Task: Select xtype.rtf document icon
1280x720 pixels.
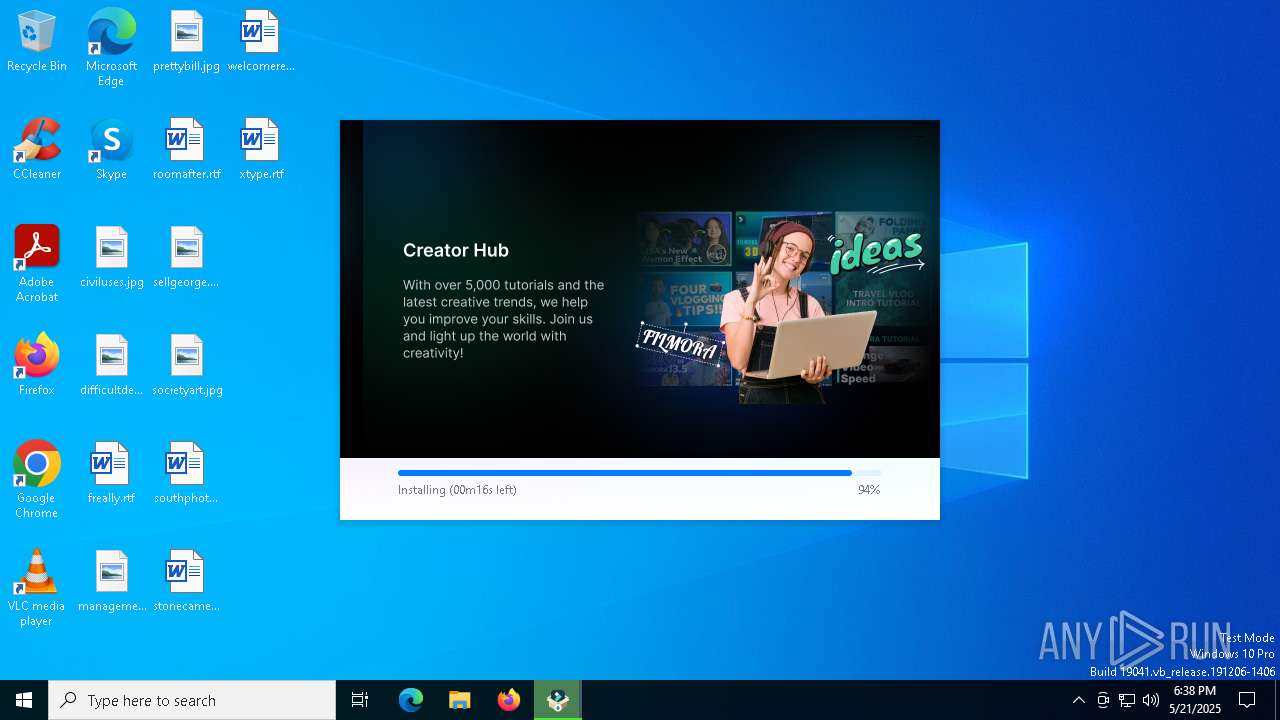Action: (x=261, y=150)
